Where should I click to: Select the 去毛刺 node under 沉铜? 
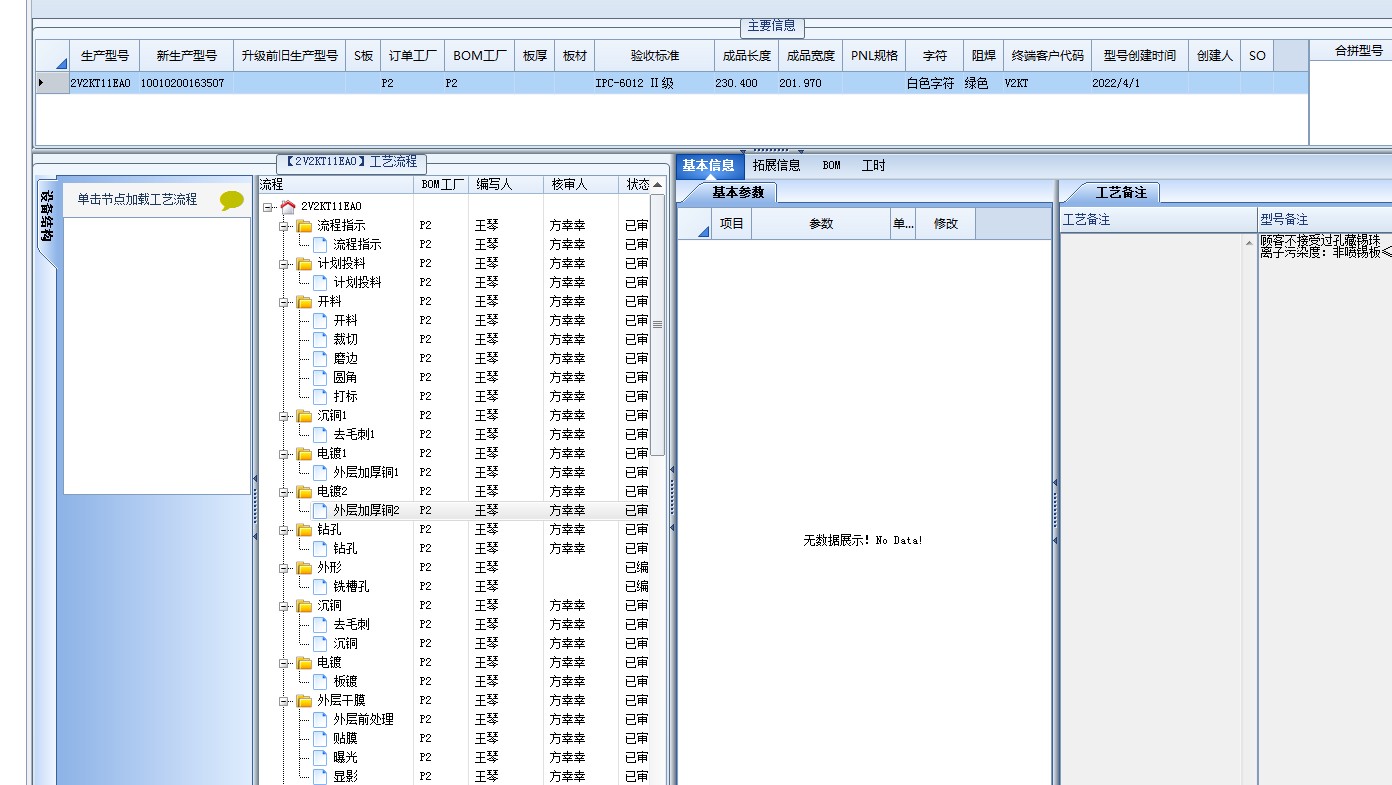click(351, 624)
